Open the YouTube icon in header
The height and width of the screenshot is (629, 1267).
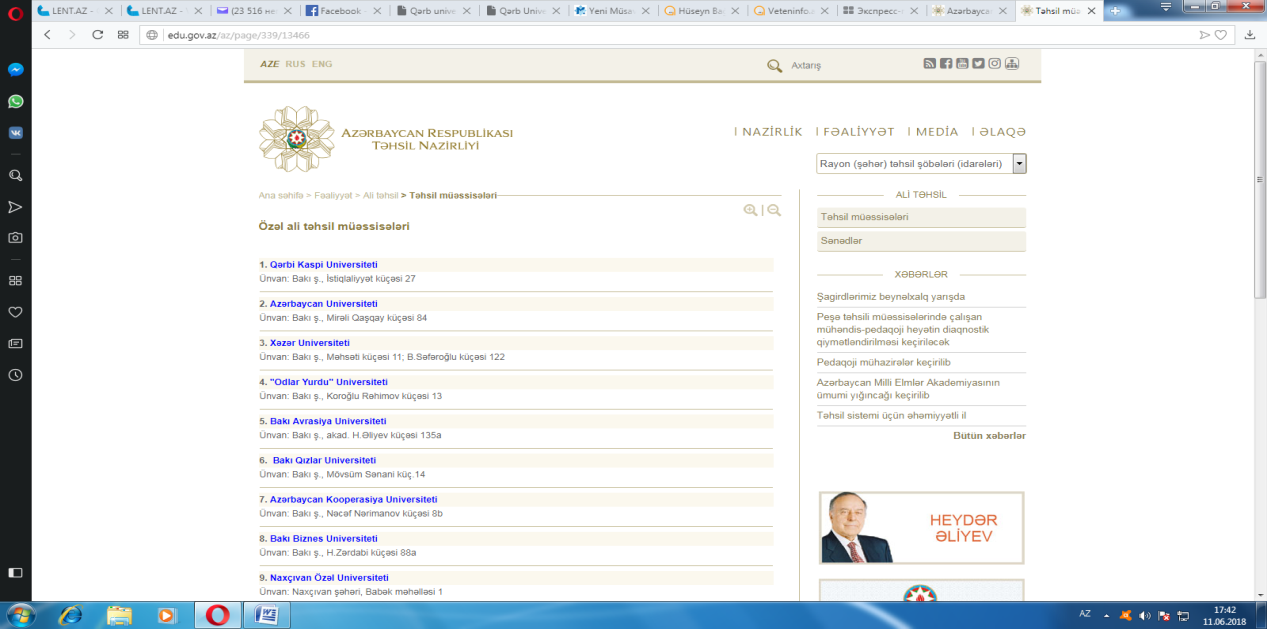[962, 64]
